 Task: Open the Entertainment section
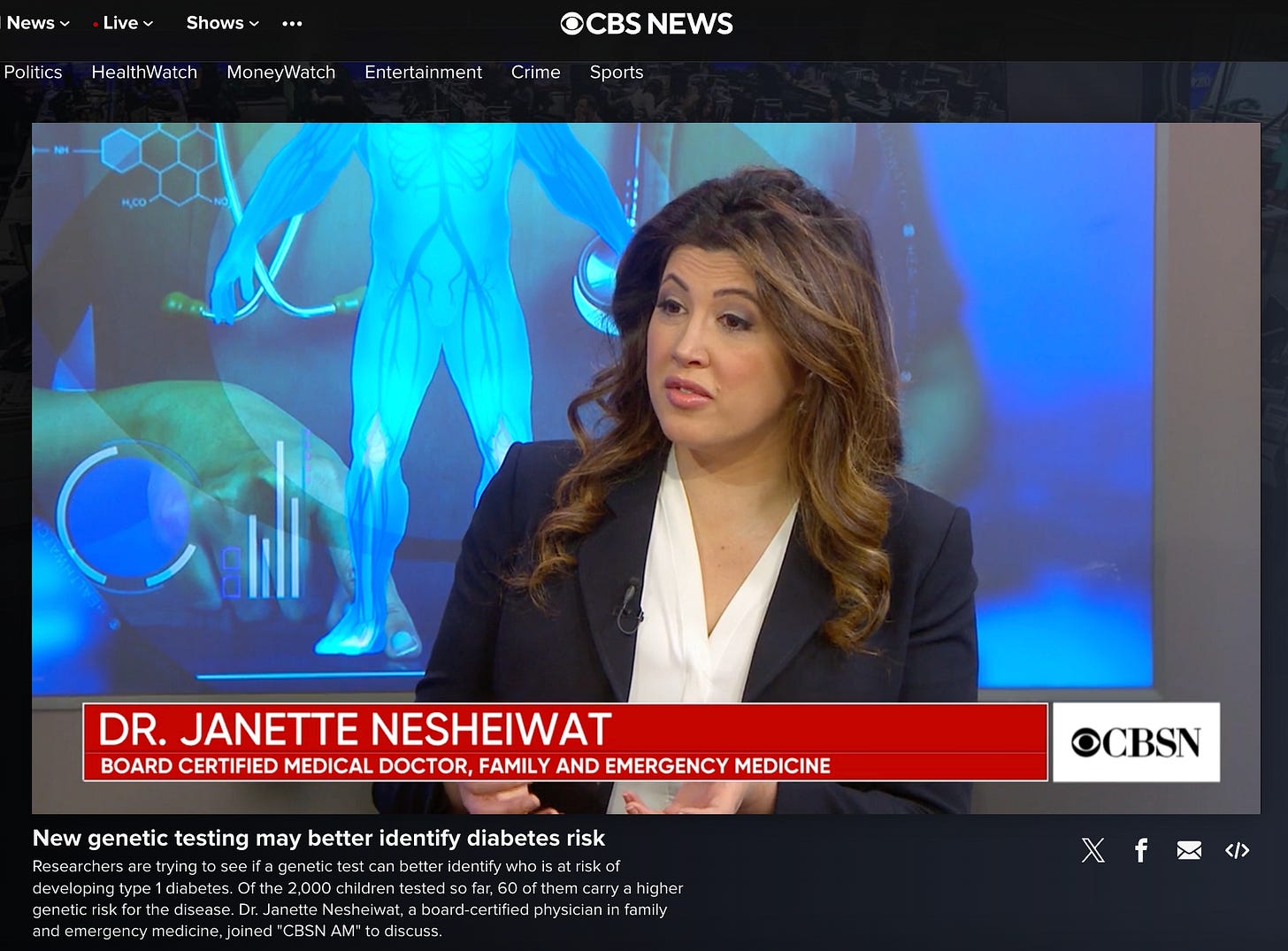423,73
